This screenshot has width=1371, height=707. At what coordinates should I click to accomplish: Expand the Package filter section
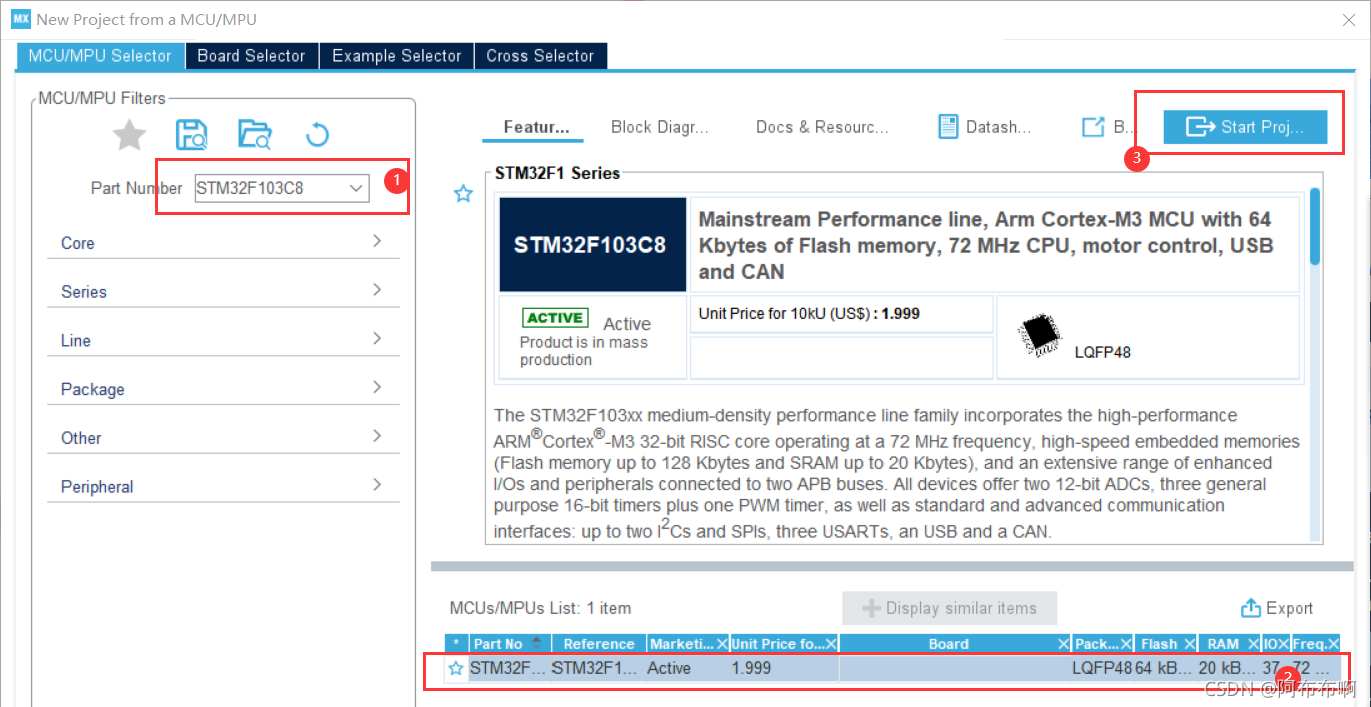[x=223, y=389]
